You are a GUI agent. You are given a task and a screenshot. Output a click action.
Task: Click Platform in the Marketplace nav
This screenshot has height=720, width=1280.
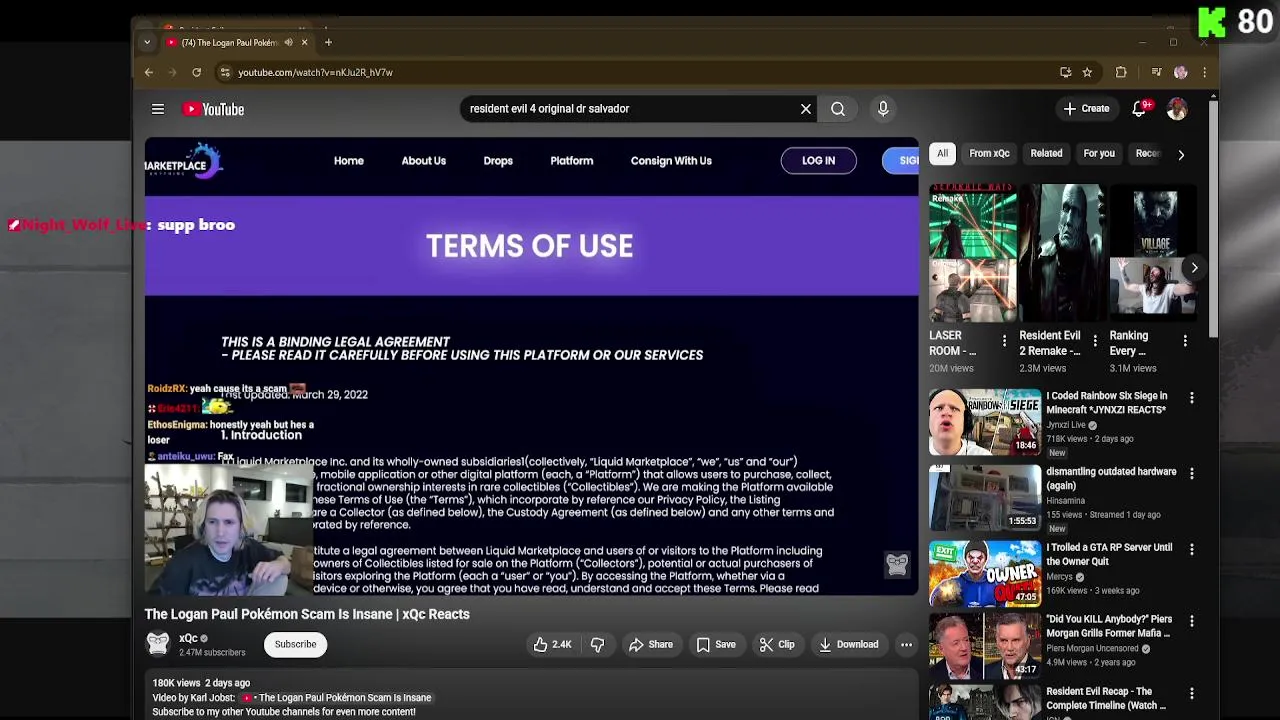(572, 161)
